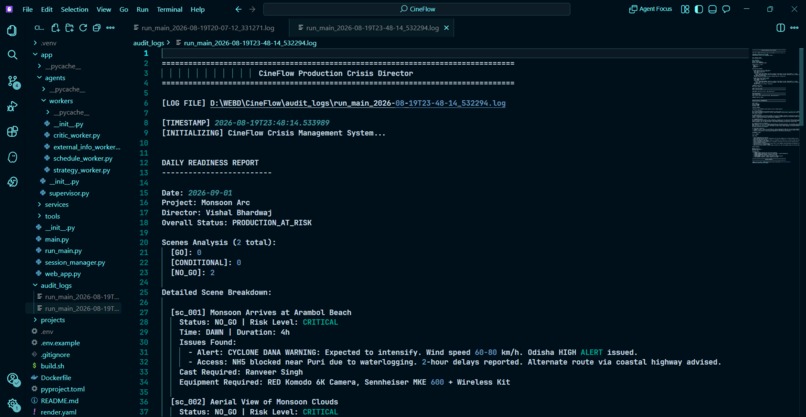Open session_manager.py file
The width and height of the screenshot is (806, 417).
75,262
